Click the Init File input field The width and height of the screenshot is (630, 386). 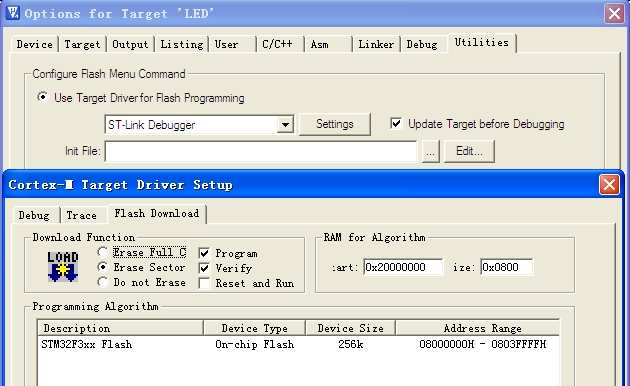tap(261, 151)
